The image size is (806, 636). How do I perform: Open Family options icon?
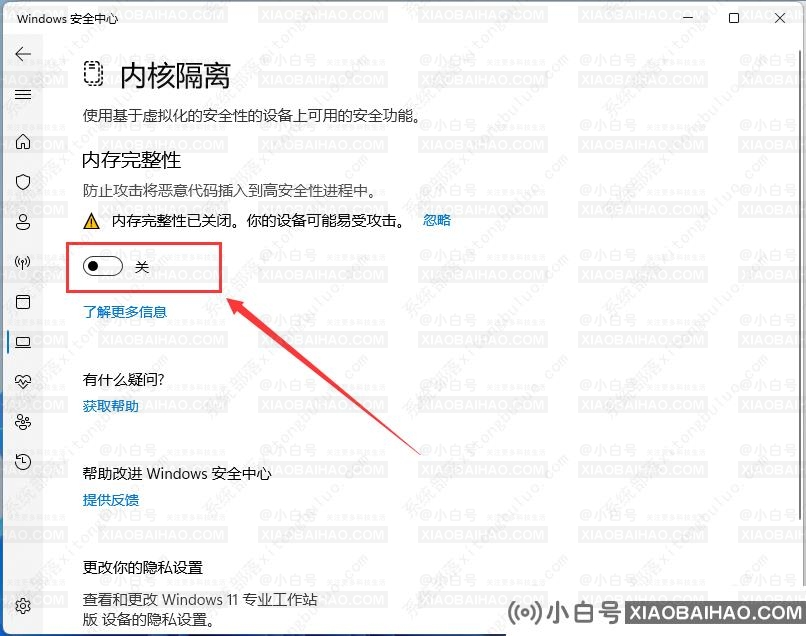click(x=23, y=422)
